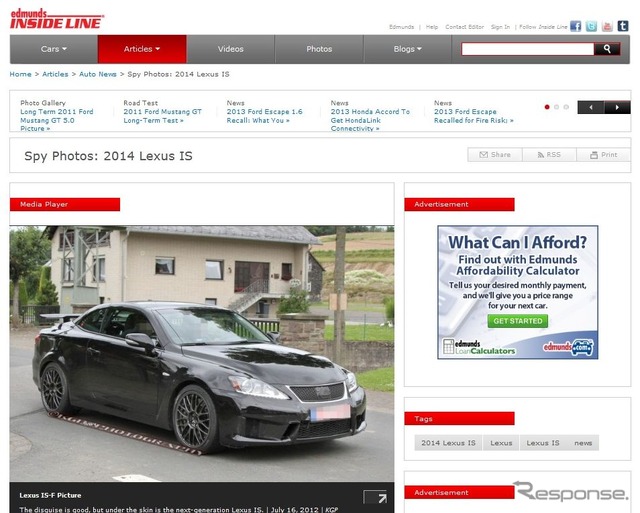
Task: Select the third carousel page dot
Action: 566,107
